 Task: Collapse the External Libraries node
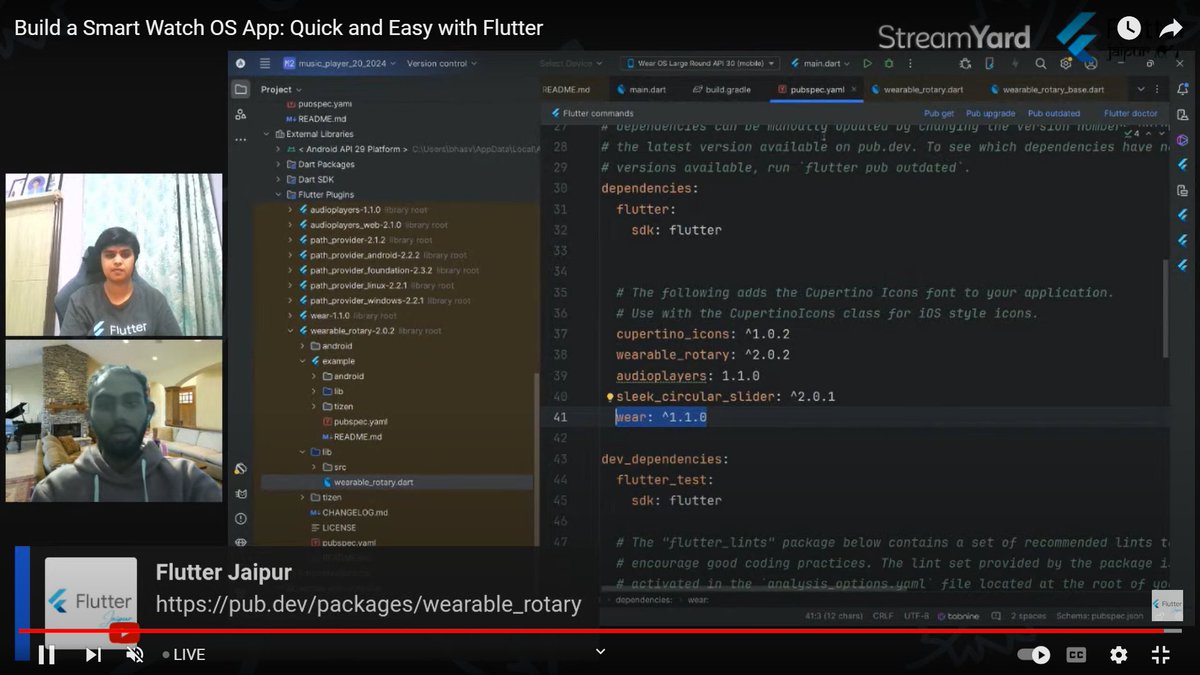266,134
